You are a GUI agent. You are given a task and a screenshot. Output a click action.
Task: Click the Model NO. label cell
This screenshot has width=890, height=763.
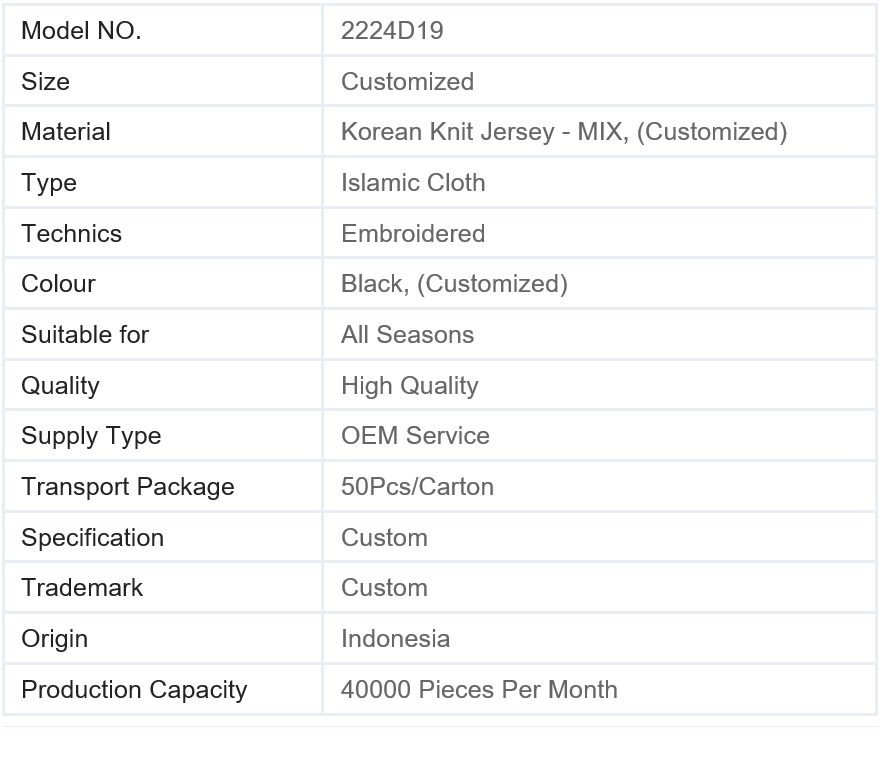(x=163, y=31)
